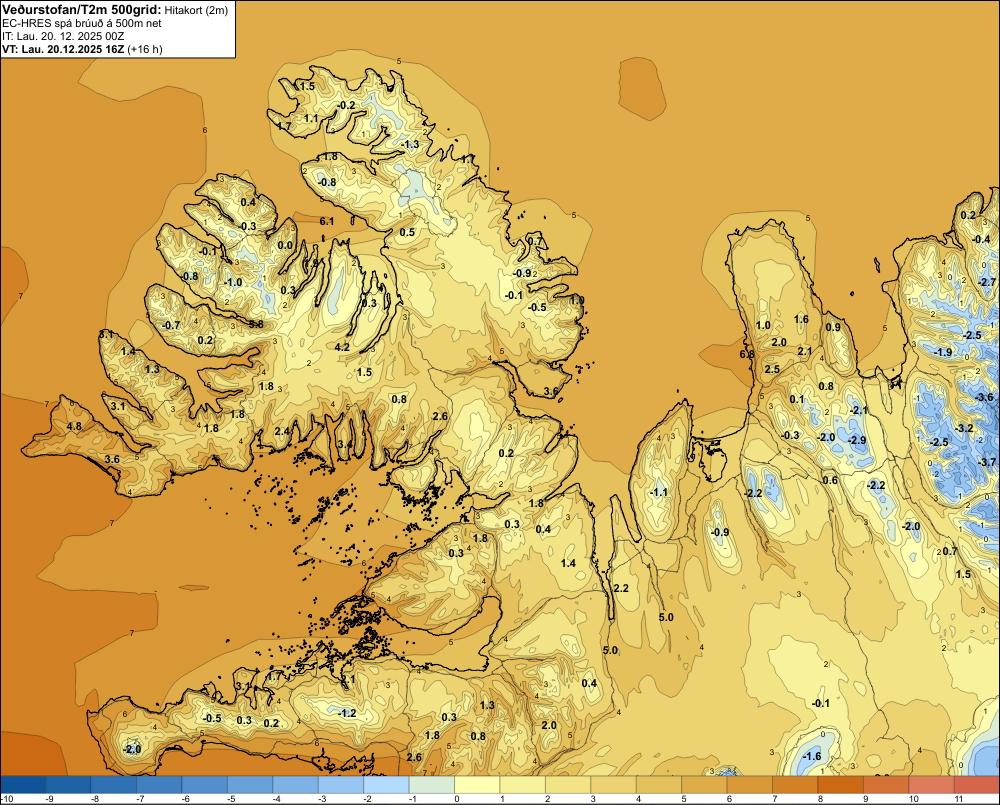The height and width of the screenshot is (805, 1000).
Task: Click the legend swatch between -10 and -9
Action: [x=24, y=785]
